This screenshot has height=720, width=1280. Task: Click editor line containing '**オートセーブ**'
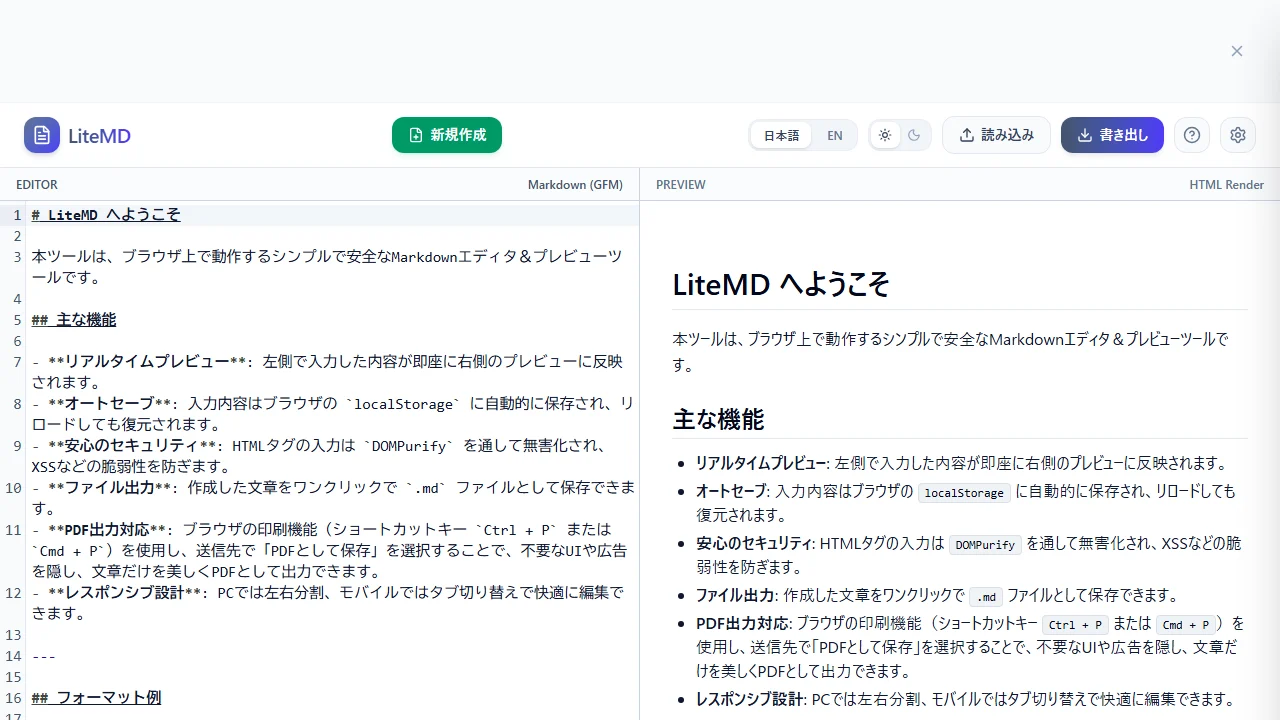[332, 414]
